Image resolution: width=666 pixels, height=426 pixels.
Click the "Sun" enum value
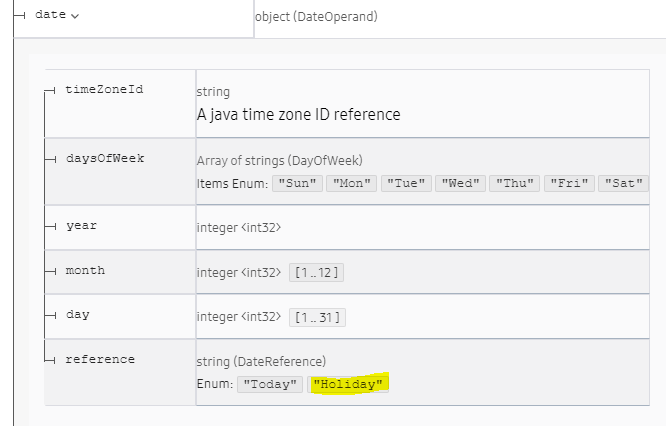297,183
